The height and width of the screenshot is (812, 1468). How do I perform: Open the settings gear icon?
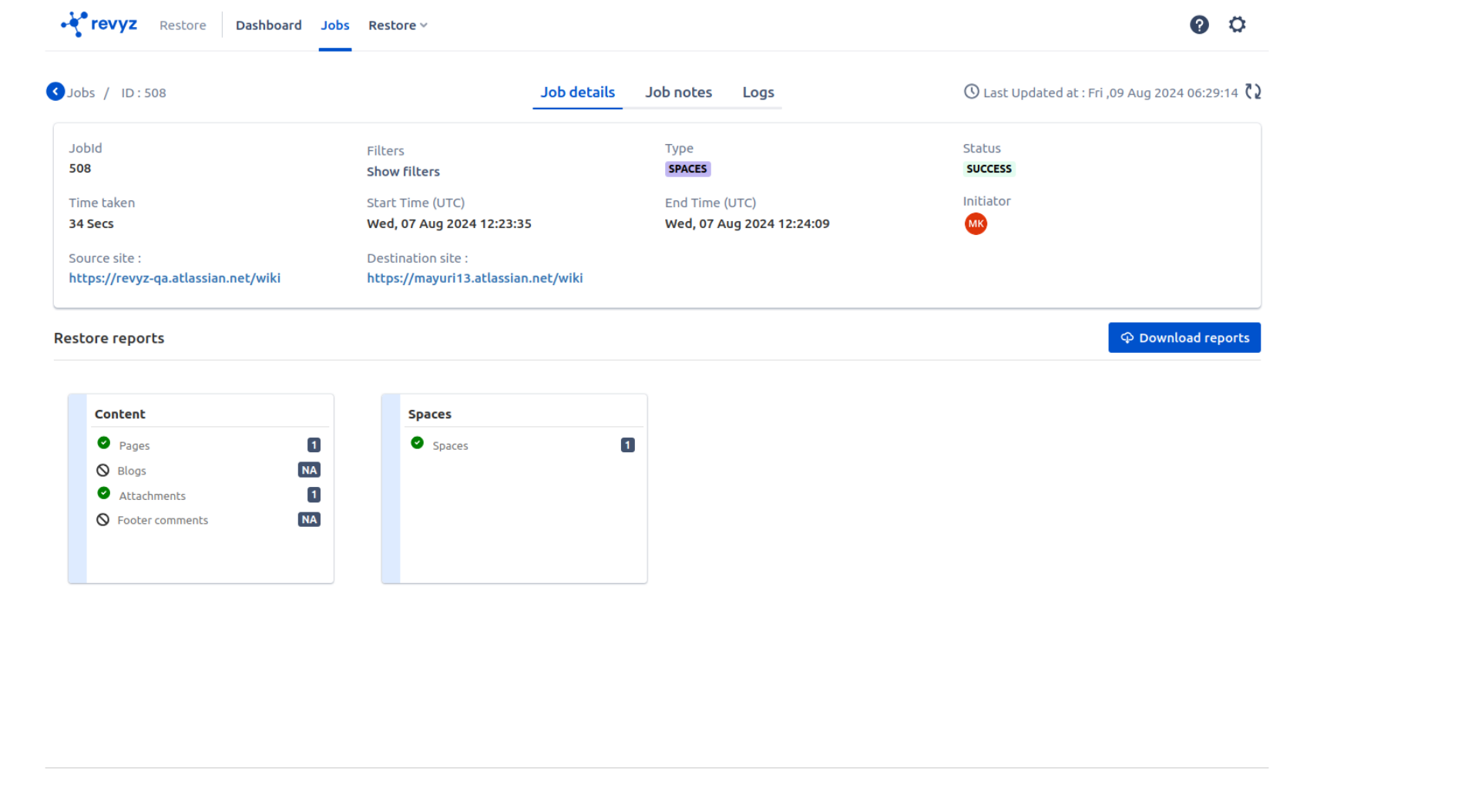point(1236,25)
